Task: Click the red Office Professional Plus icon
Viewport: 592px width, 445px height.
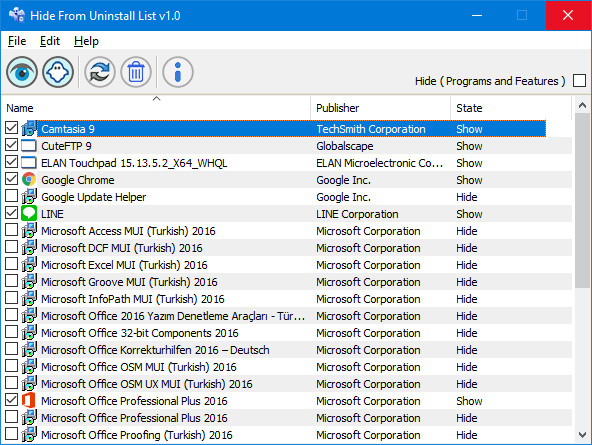Action: tap(29, 400)
